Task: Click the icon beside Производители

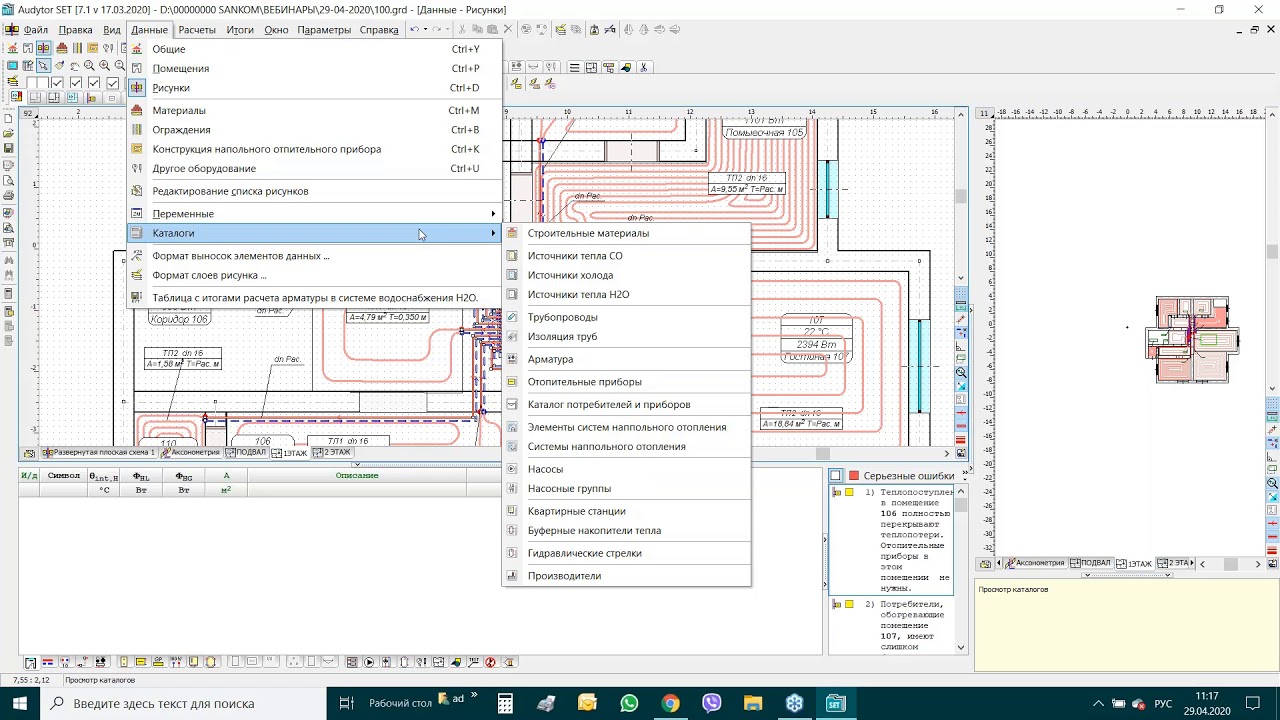Action: coord(512,576)
